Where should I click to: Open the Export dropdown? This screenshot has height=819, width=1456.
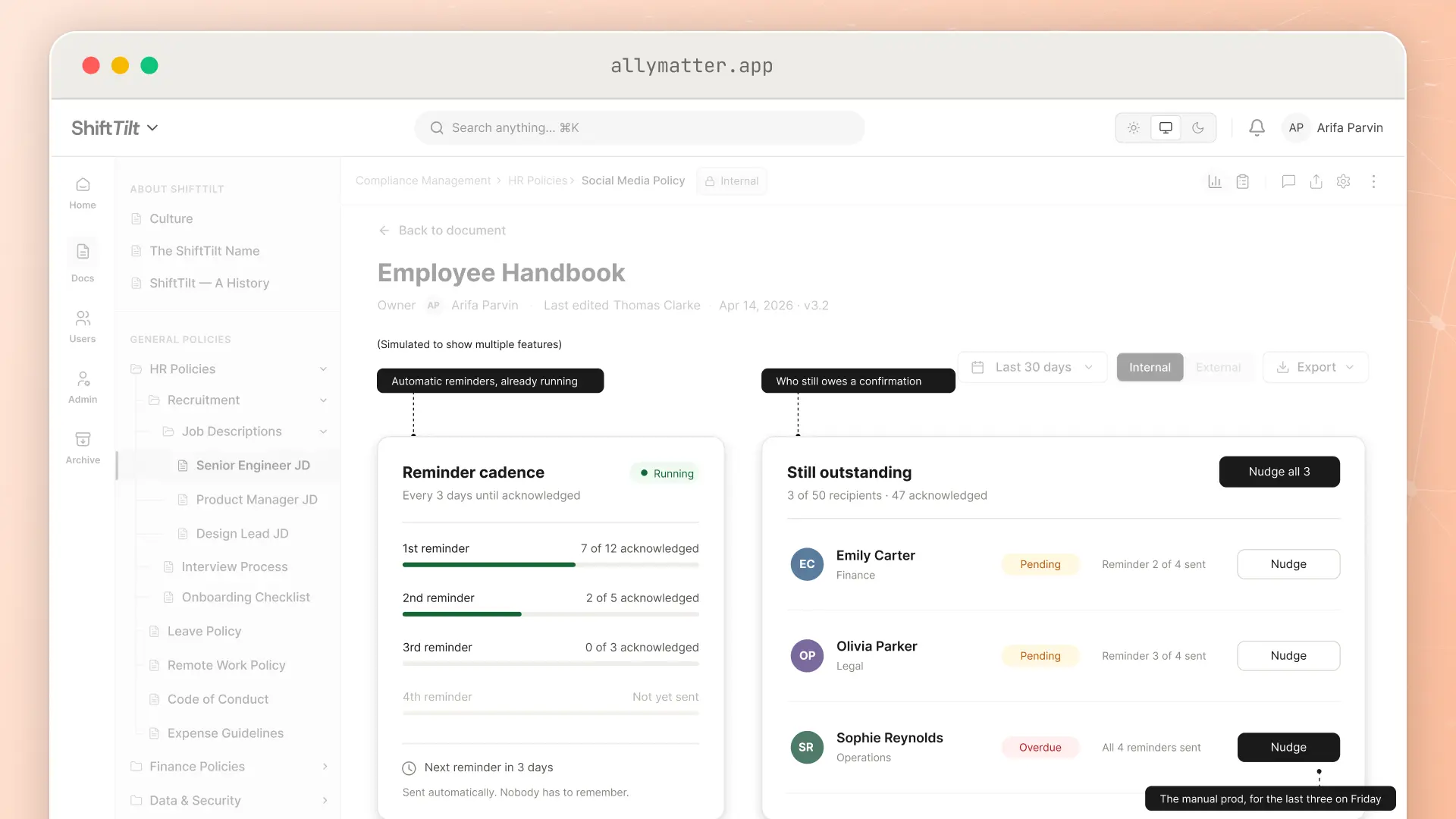tap(1315, 367)
